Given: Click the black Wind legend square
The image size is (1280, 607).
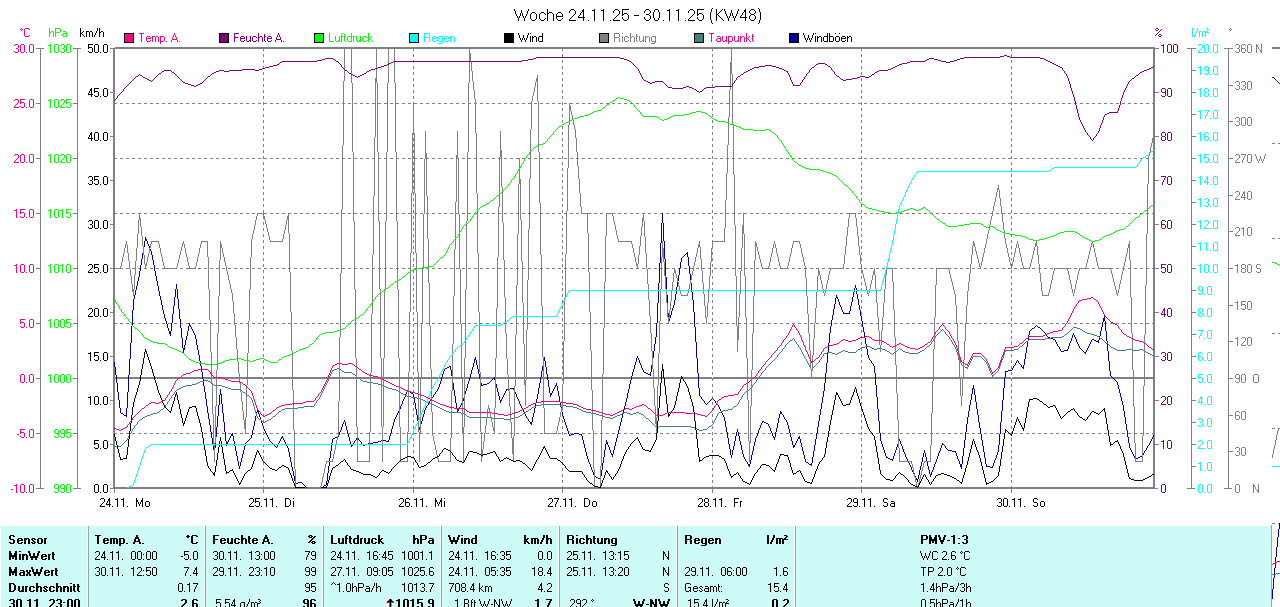Looking at the screenshot, I should 509,38.
